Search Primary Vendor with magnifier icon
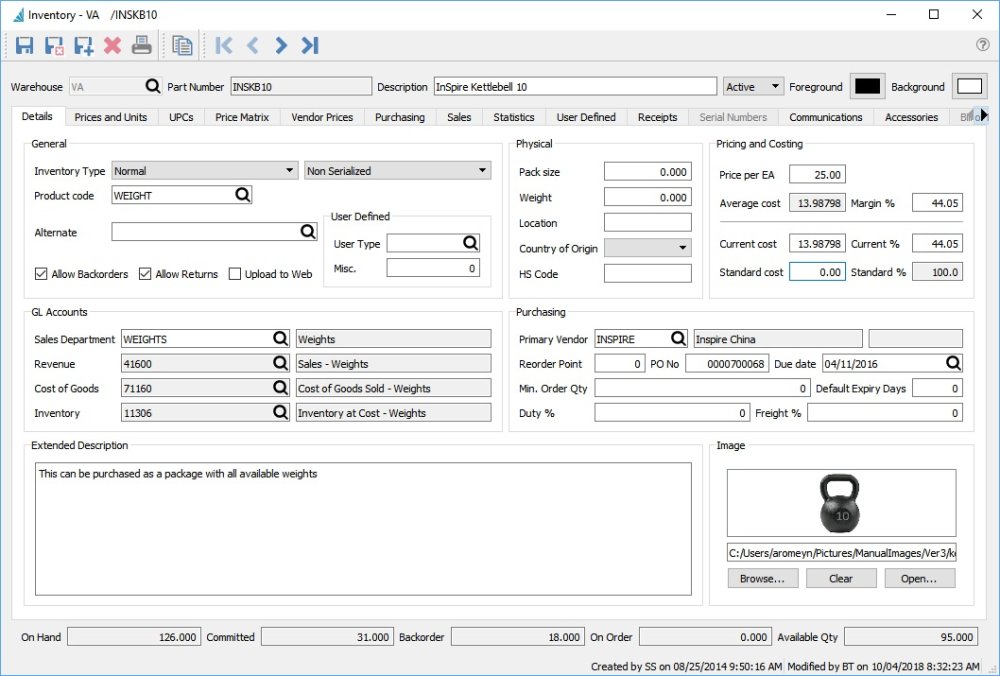1000x676 pixels. tap(678, 339)
